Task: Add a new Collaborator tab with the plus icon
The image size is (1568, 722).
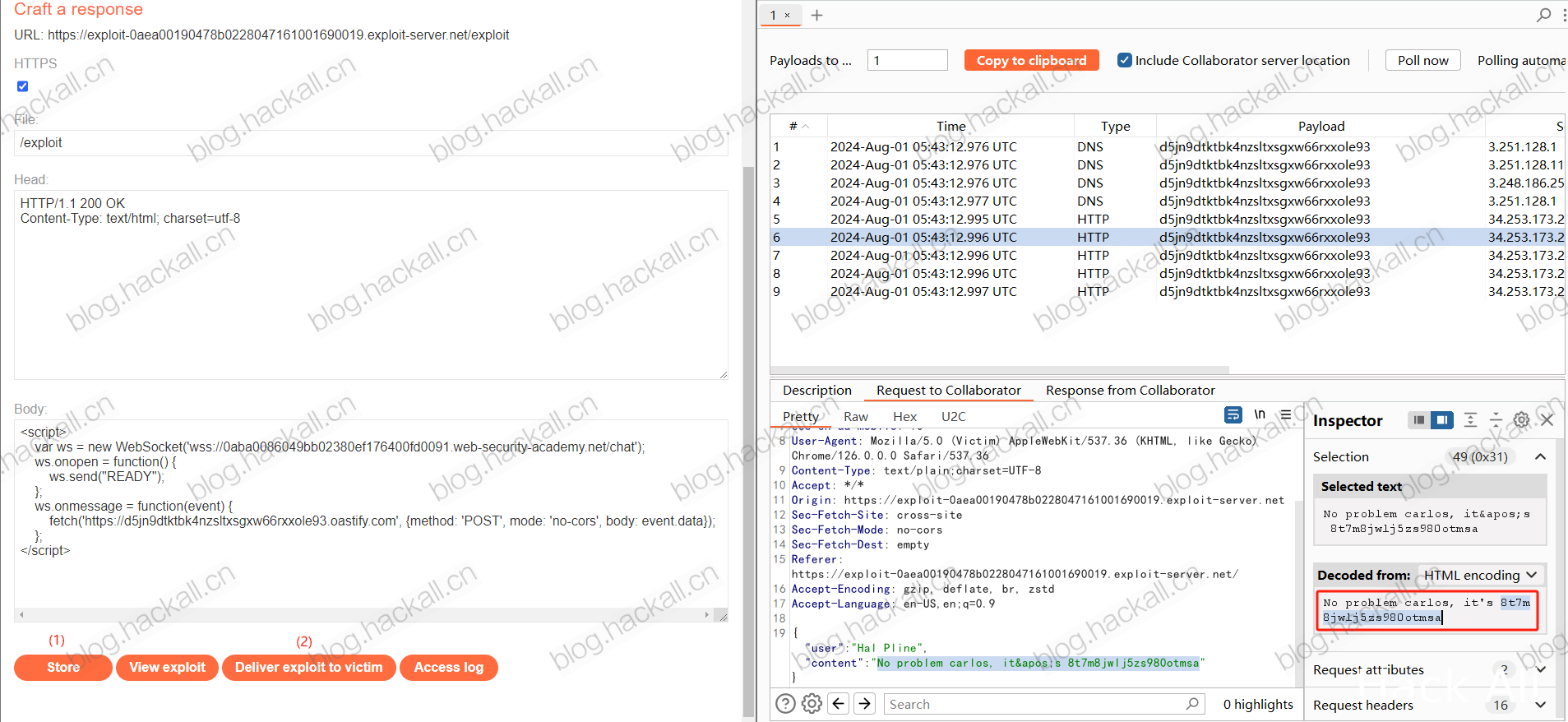Action: 816,15
